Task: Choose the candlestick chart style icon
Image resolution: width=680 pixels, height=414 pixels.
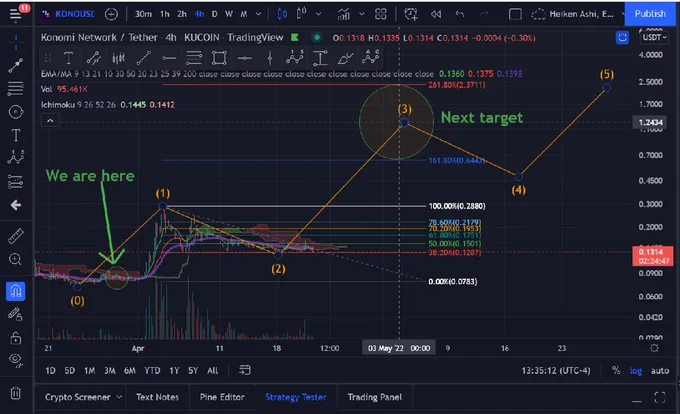Action: pos(282,14)
